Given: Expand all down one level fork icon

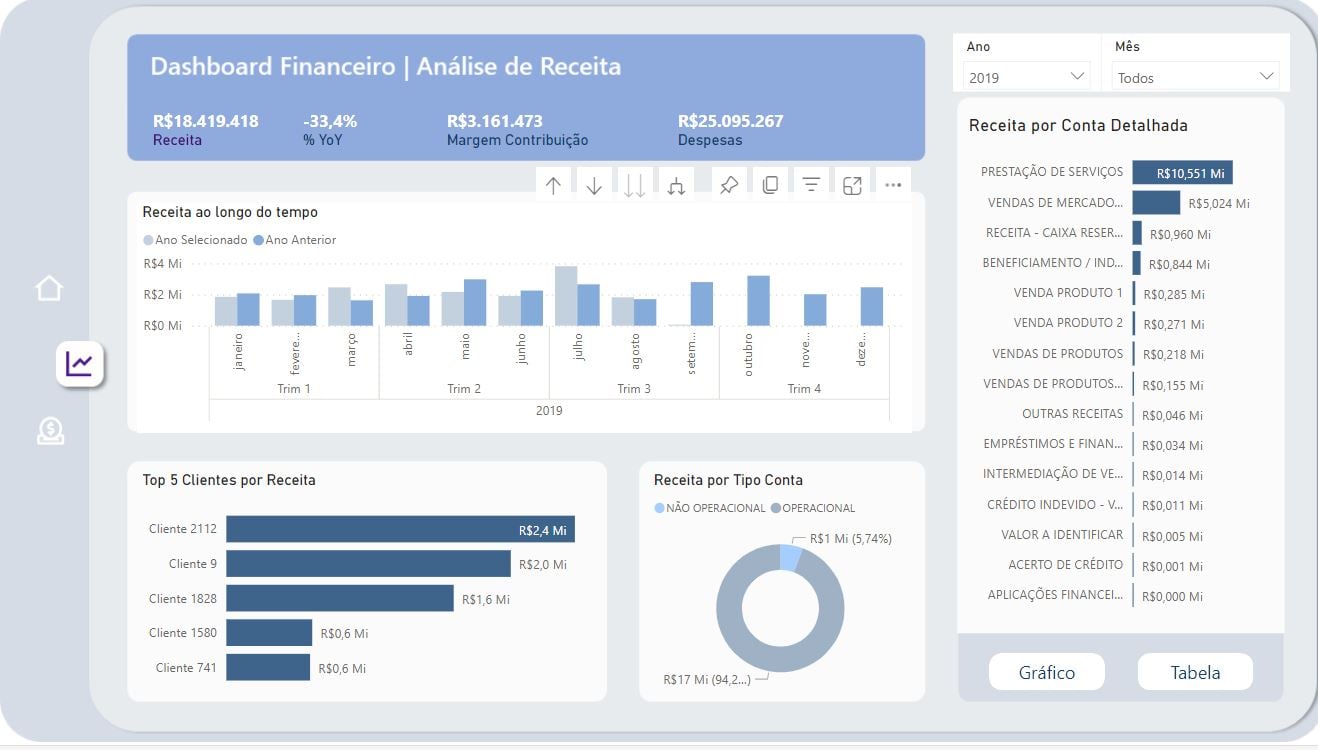Looking at the screenshot, I should [x=676, y=185].
